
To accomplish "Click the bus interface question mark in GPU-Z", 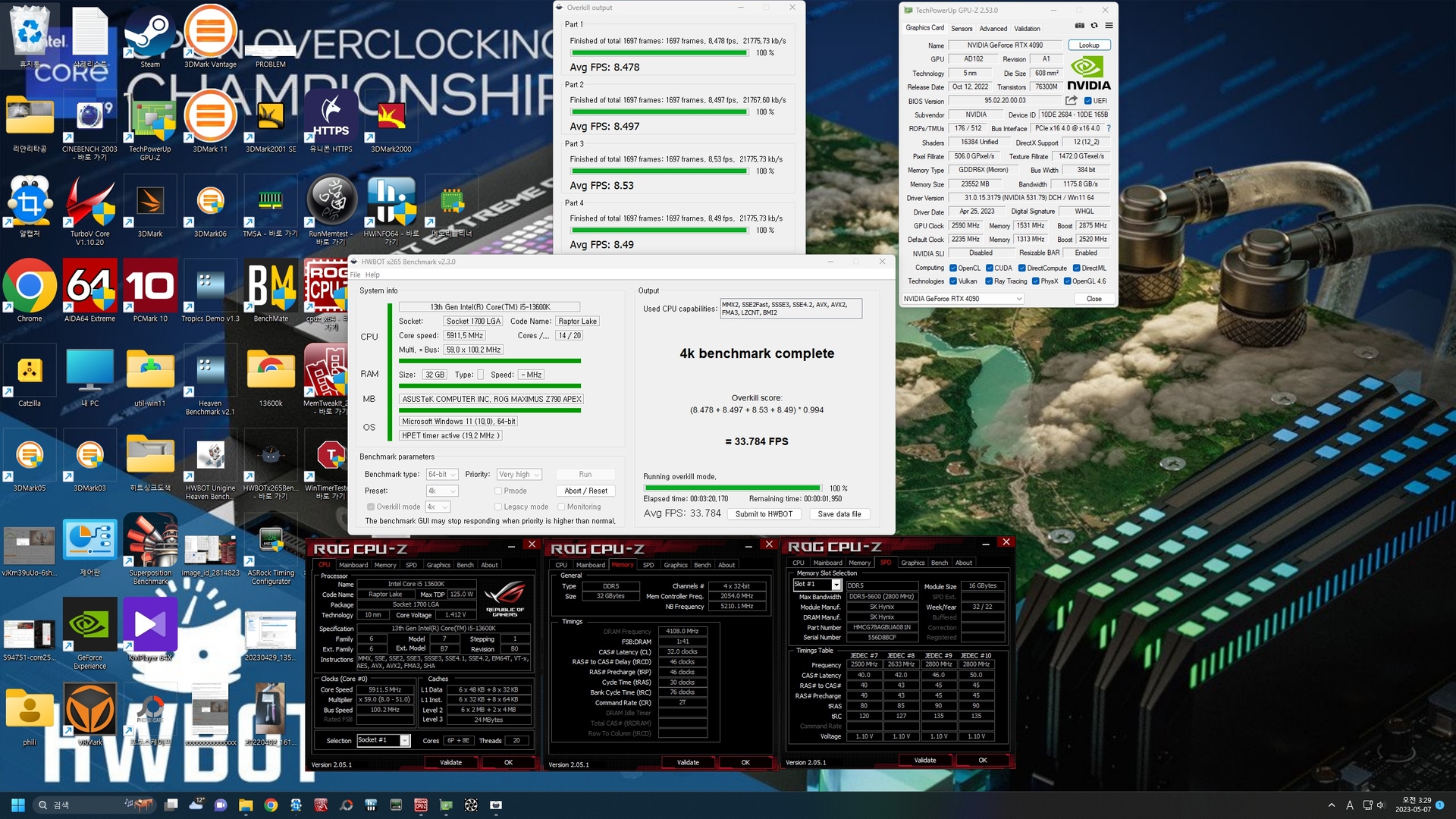I will coord(1109,128).
